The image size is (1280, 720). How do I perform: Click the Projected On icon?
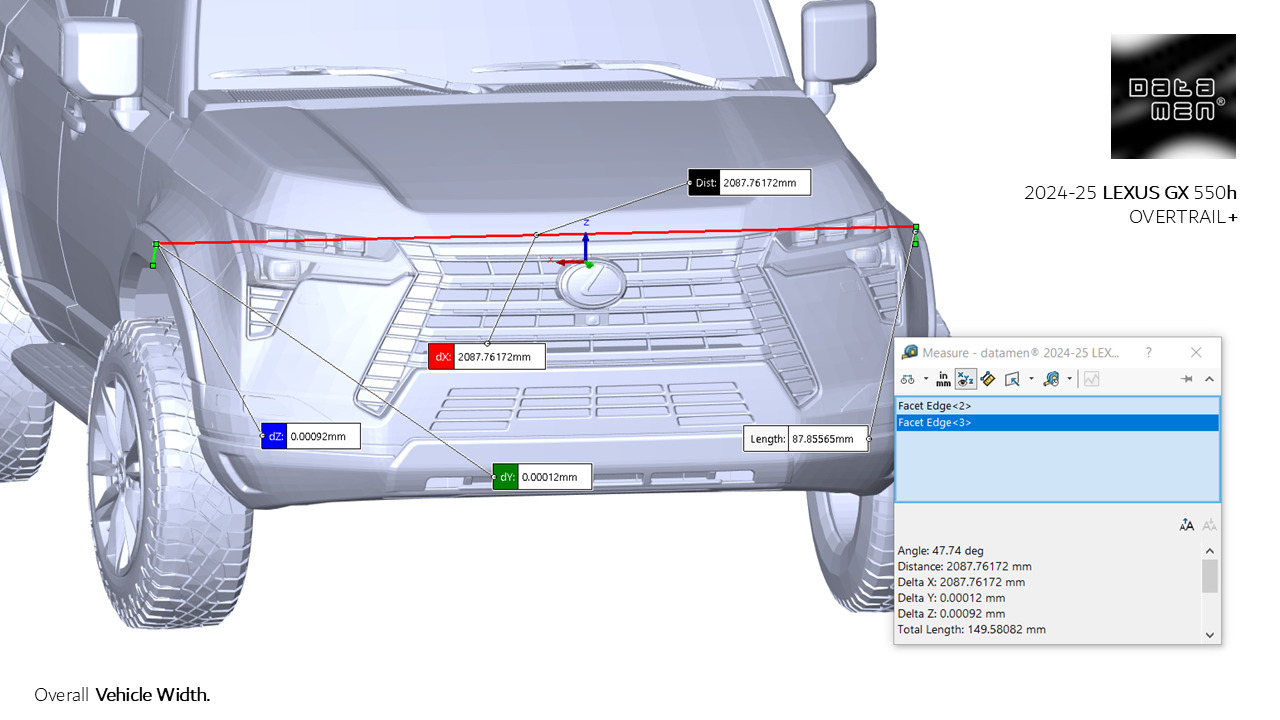pyautogui.click(x=1012, y=379)
